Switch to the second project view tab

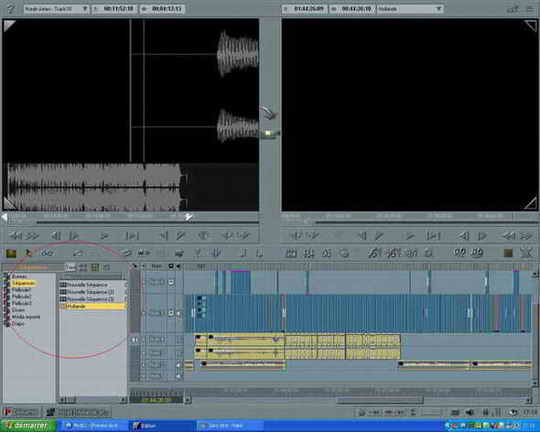83,267
